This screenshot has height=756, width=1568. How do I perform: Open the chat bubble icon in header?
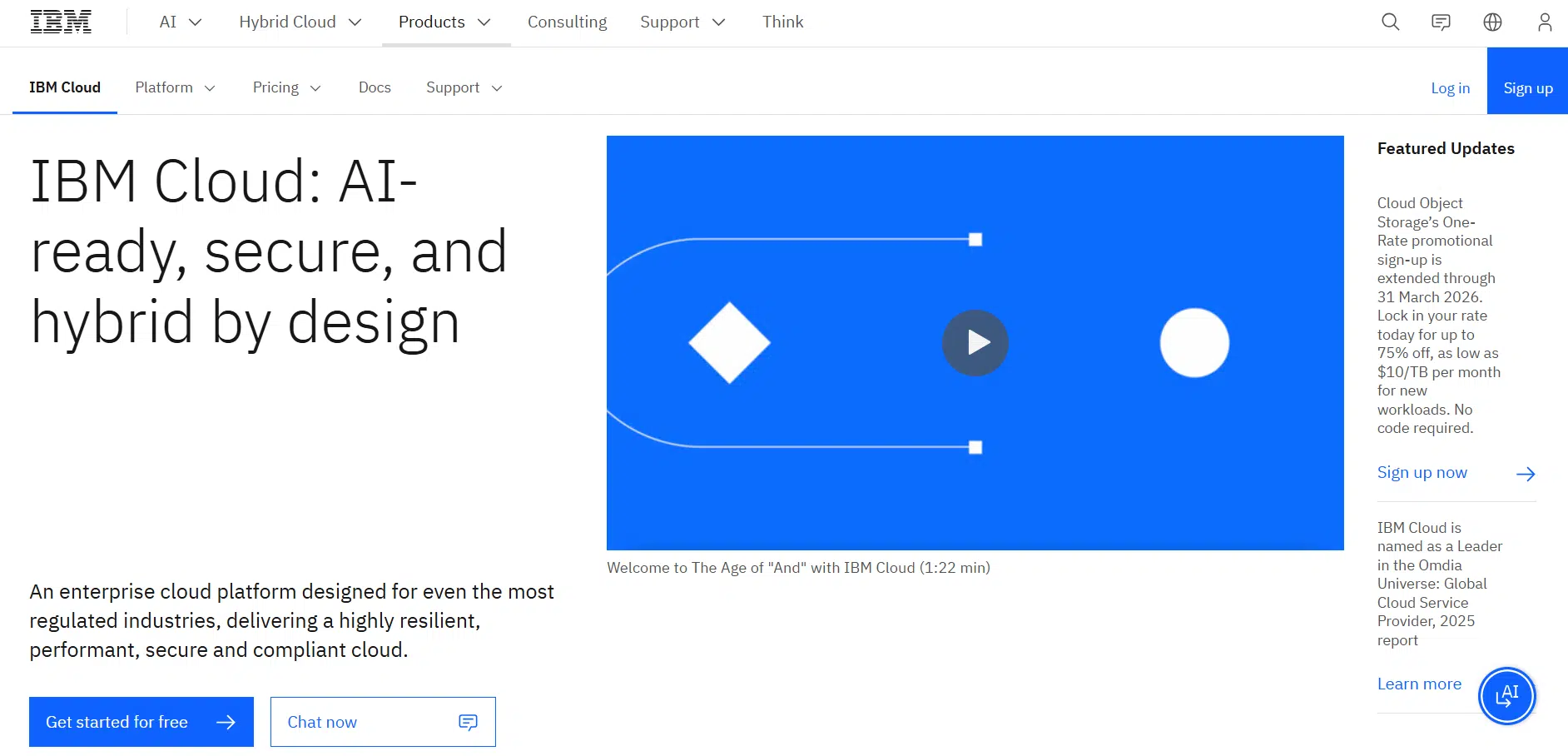pyautogui.click(x=1441, y=22)
